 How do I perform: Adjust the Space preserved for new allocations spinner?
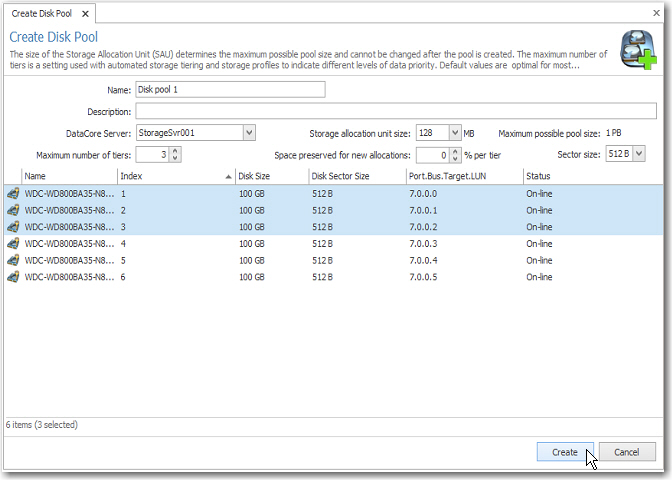click(454, 154)
